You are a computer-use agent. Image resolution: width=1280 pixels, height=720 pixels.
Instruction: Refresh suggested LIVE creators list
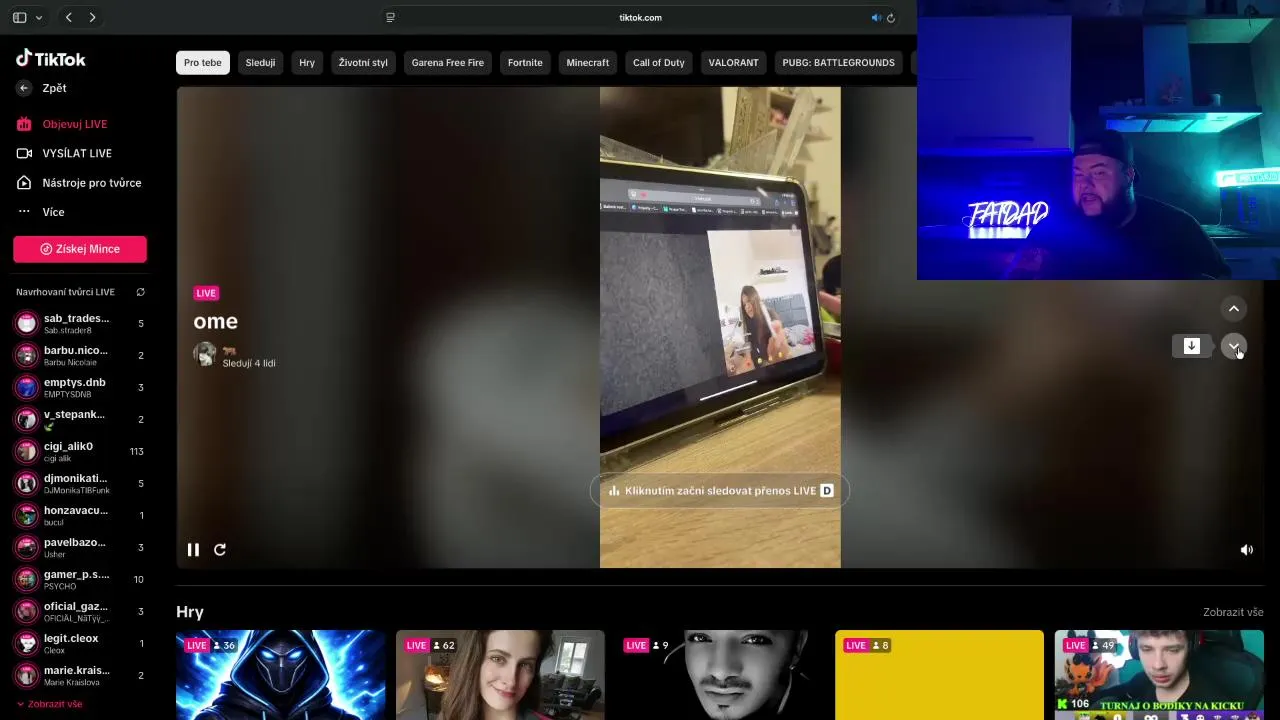140,292
